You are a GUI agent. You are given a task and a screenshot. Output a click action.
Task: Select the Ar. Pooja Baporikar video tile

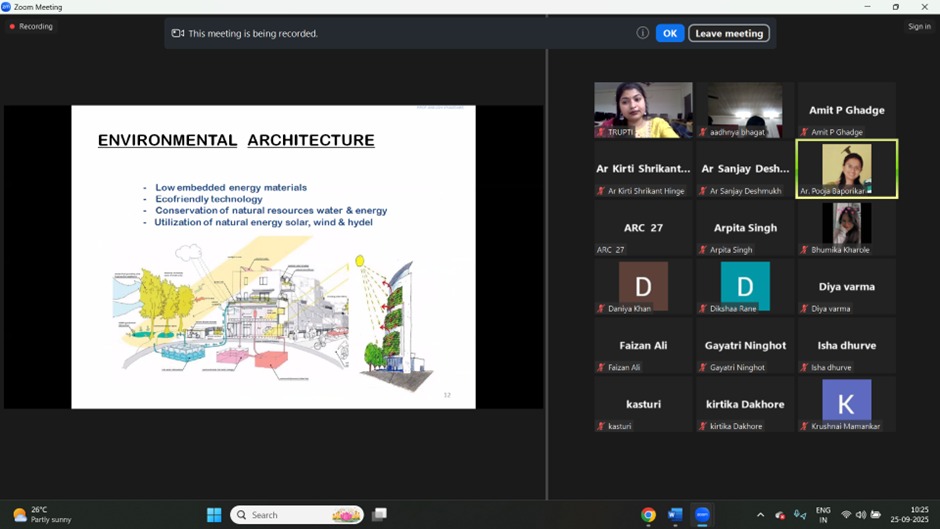click(x=846, y=168)
